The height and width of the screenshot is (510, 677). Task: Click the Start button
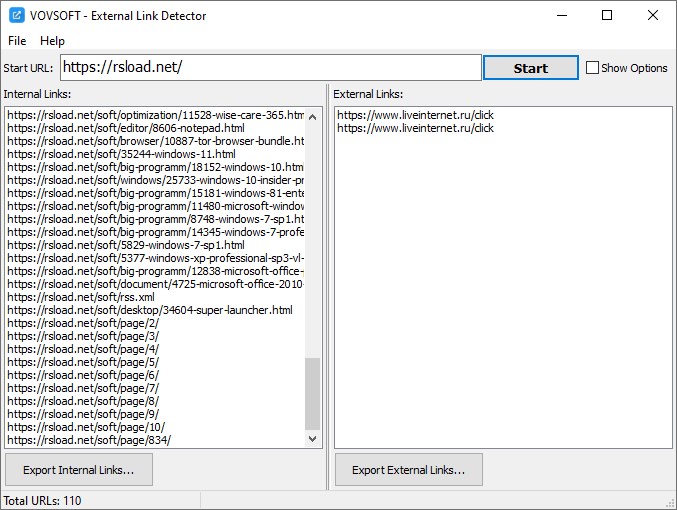coord(531,68)
